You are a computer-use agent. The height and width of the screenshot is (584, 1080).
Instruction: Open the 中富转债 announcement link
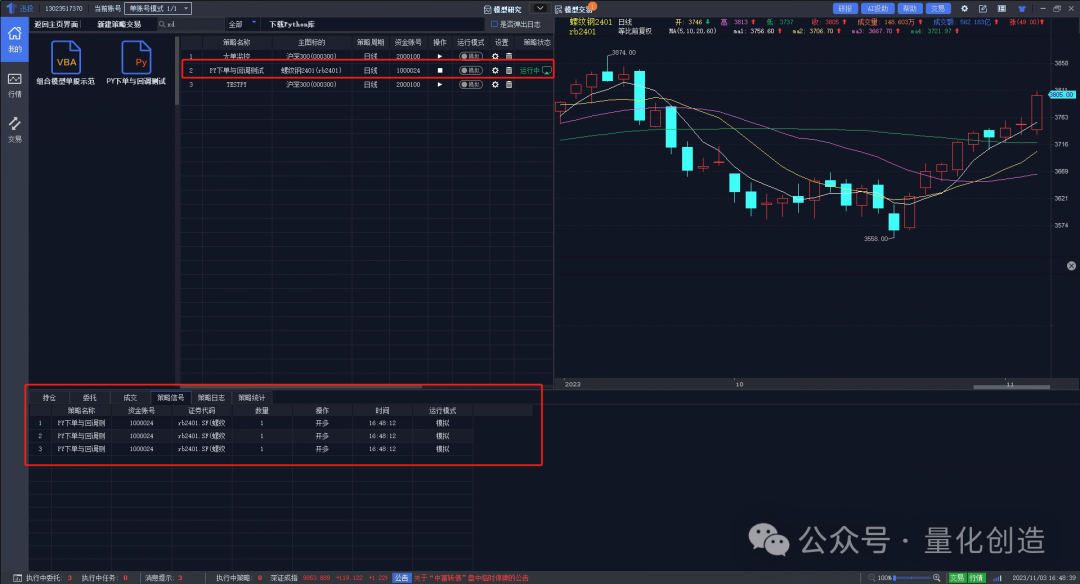pyautogui.click(x=471, y=578)
